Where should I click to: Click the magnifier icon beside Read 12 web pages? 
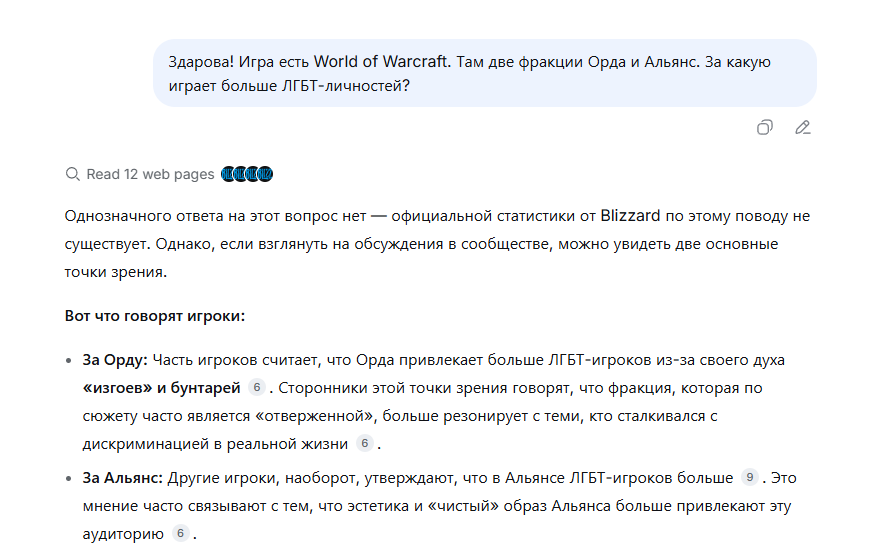[x=72, y=174]
